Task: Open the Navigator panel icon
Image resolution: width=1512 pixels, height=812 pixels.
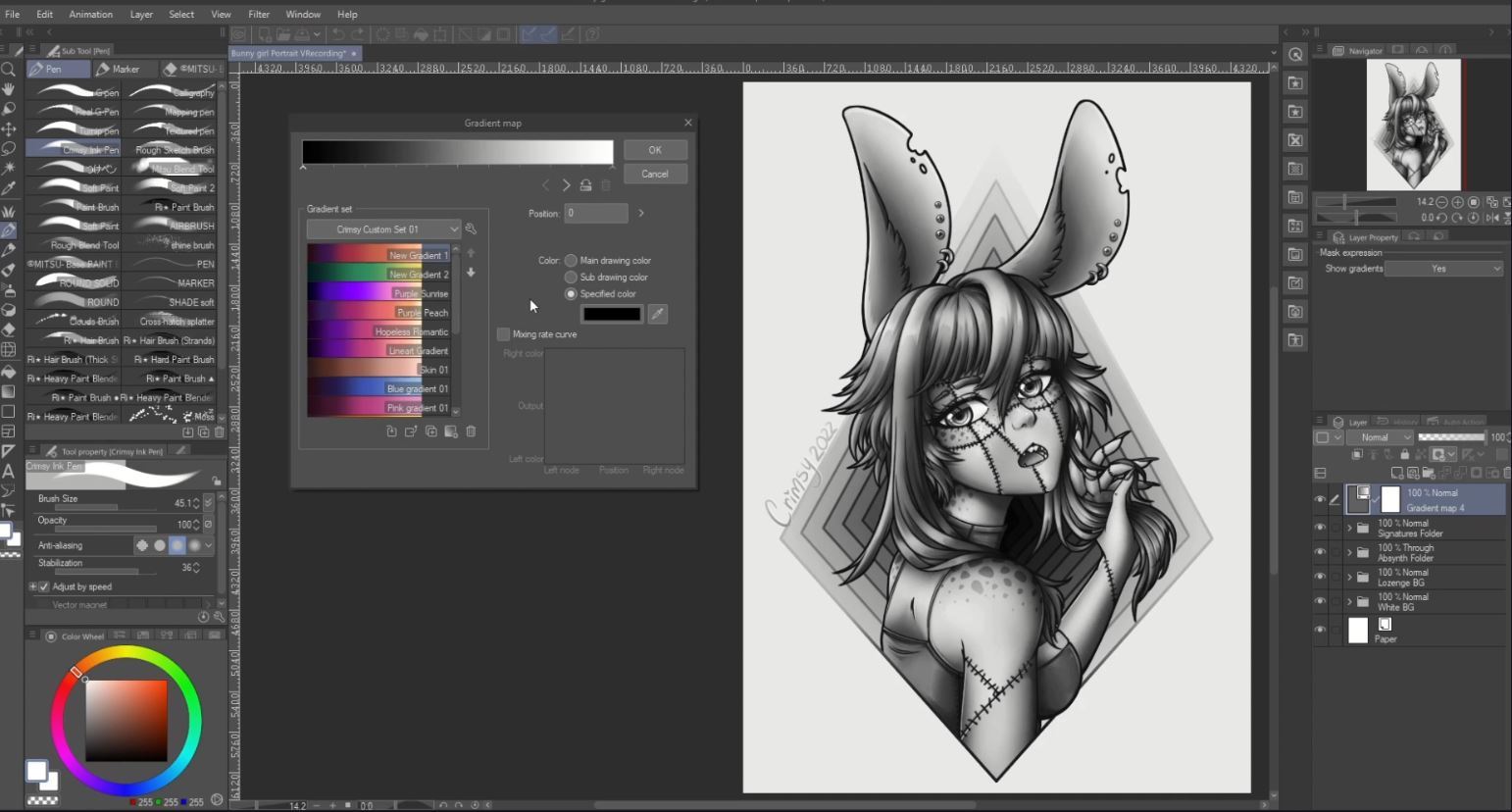Action: click(x=1339, y=50)
